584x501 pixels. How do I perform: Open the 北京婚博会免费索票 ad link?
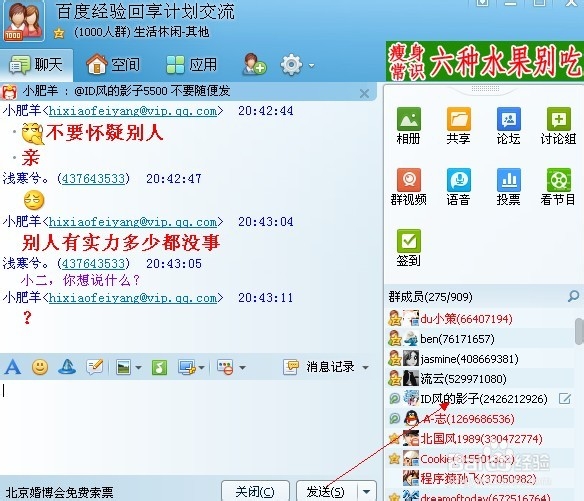pos(60,492)
